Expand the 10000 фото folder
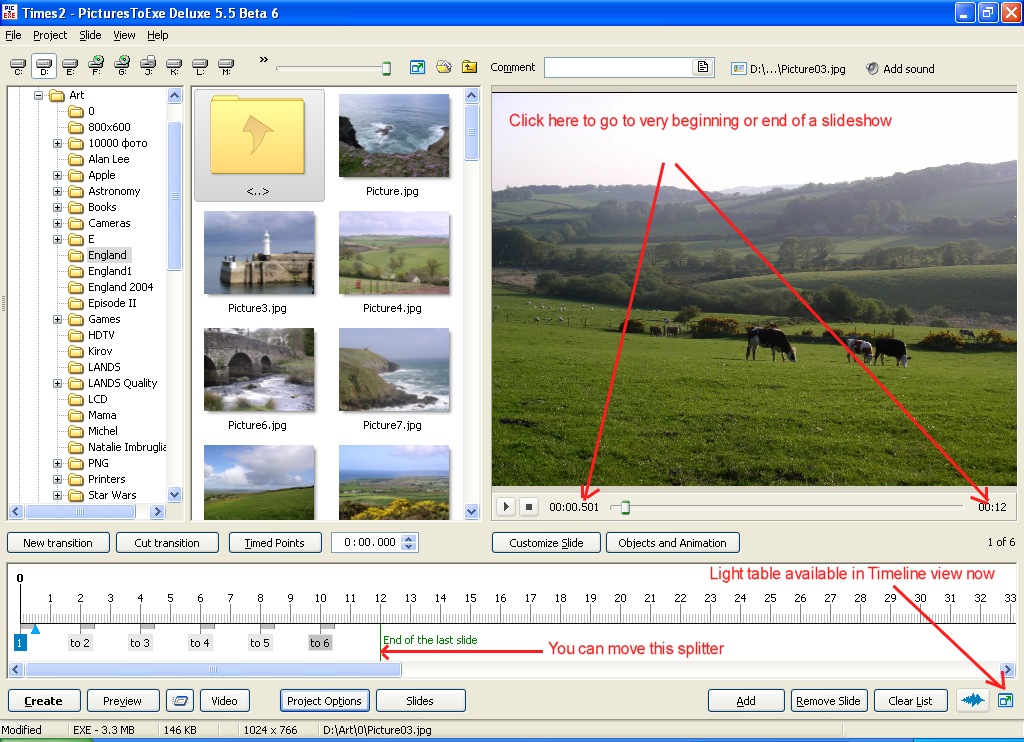 (57, 143)
